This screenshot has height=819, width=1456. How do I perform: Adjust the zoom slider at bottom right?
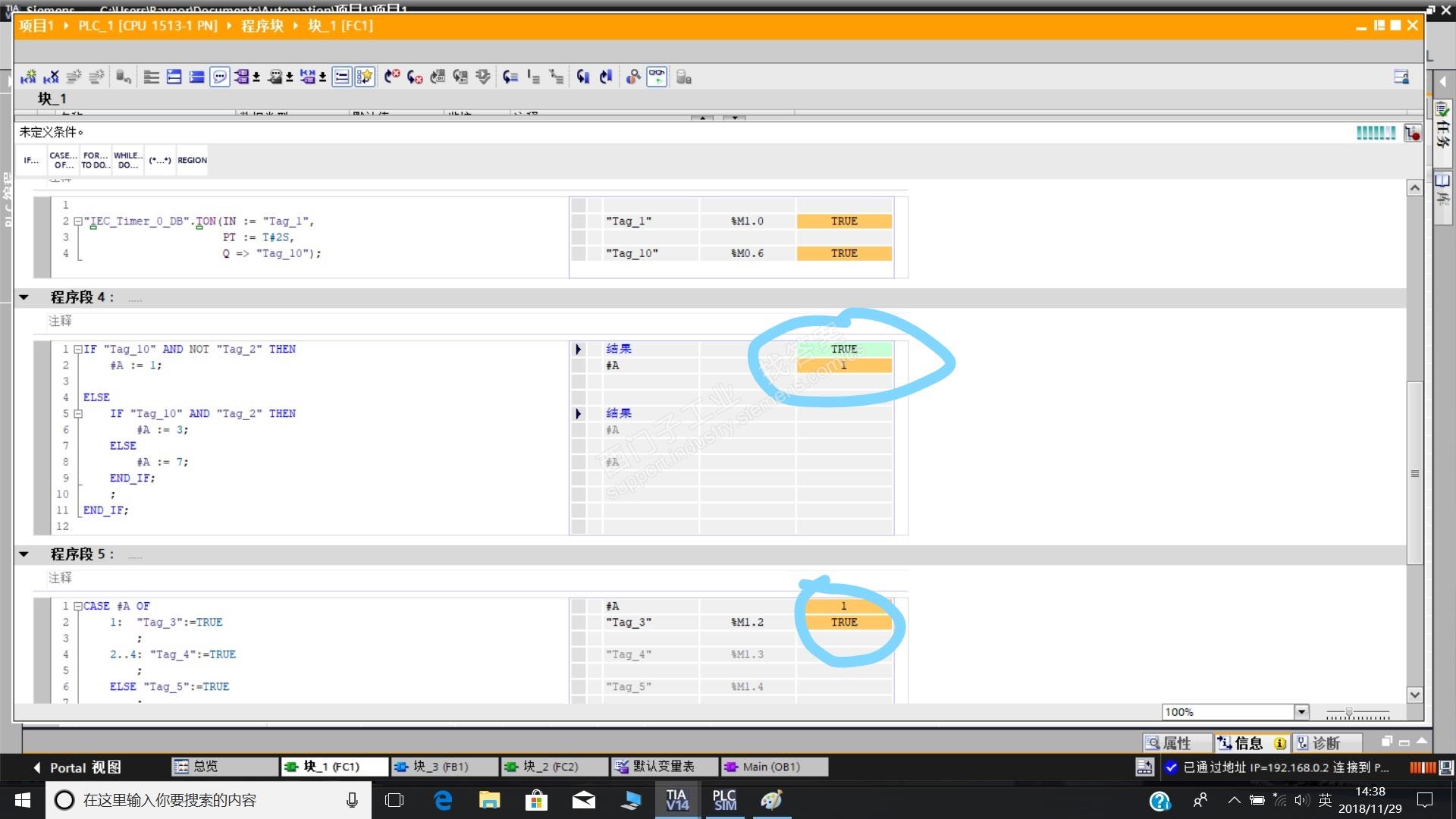pyautogui.click(x=1348, y=712)
